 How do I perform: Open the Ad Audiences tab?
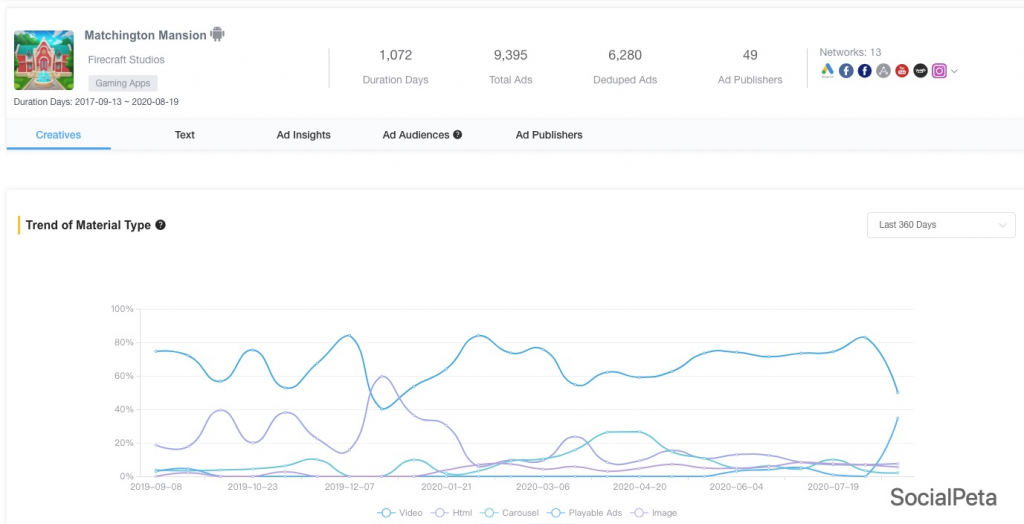click(x=416, y=135)
